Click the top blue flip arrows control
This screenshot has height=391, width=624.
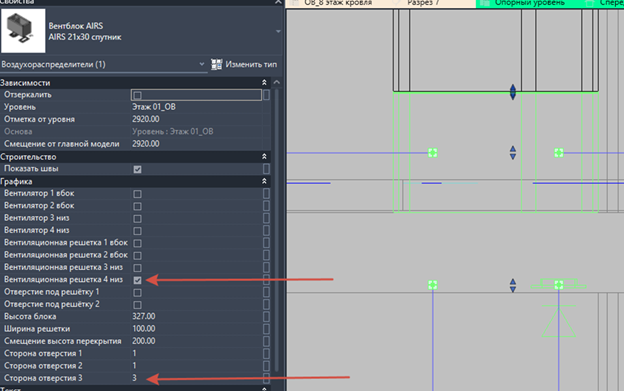(x=513, y=92)
